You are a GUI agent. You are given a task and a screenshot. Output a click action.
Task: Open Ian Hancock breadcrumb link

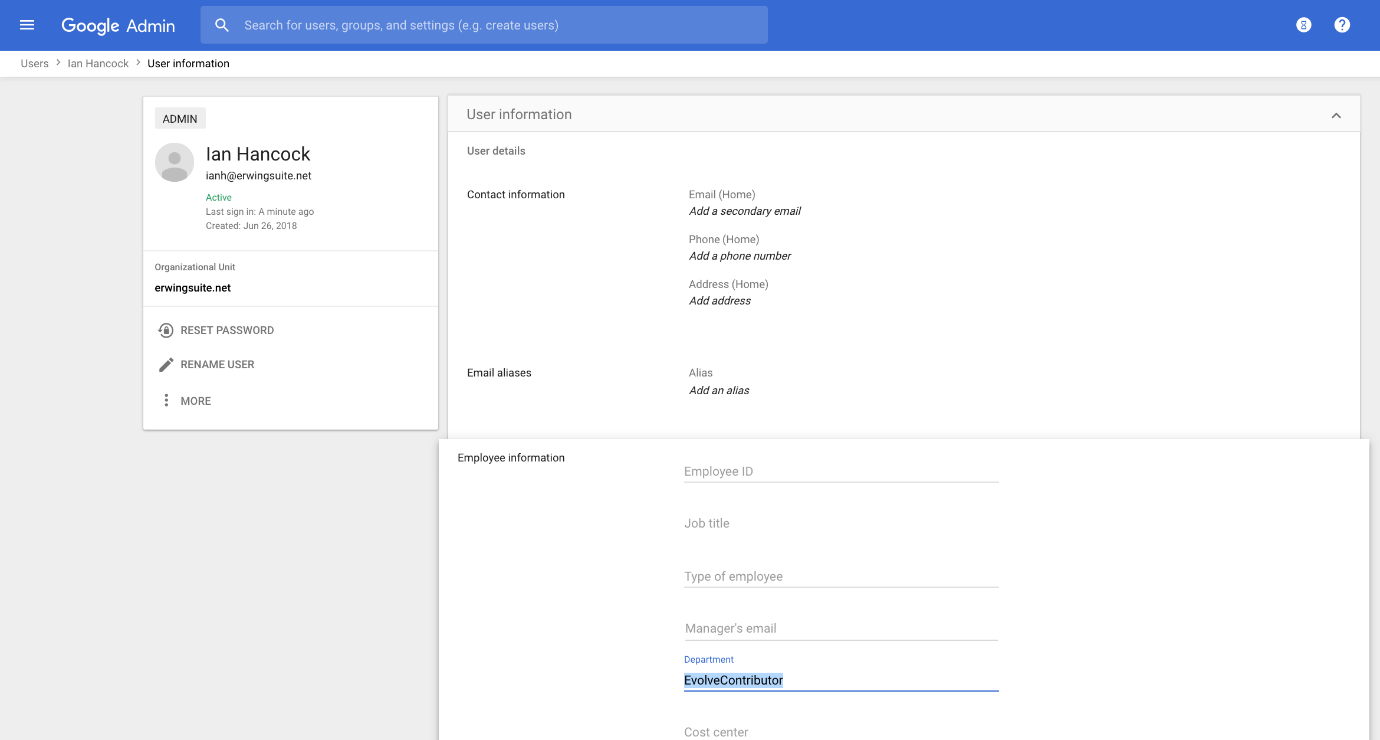tap(98, 64)
